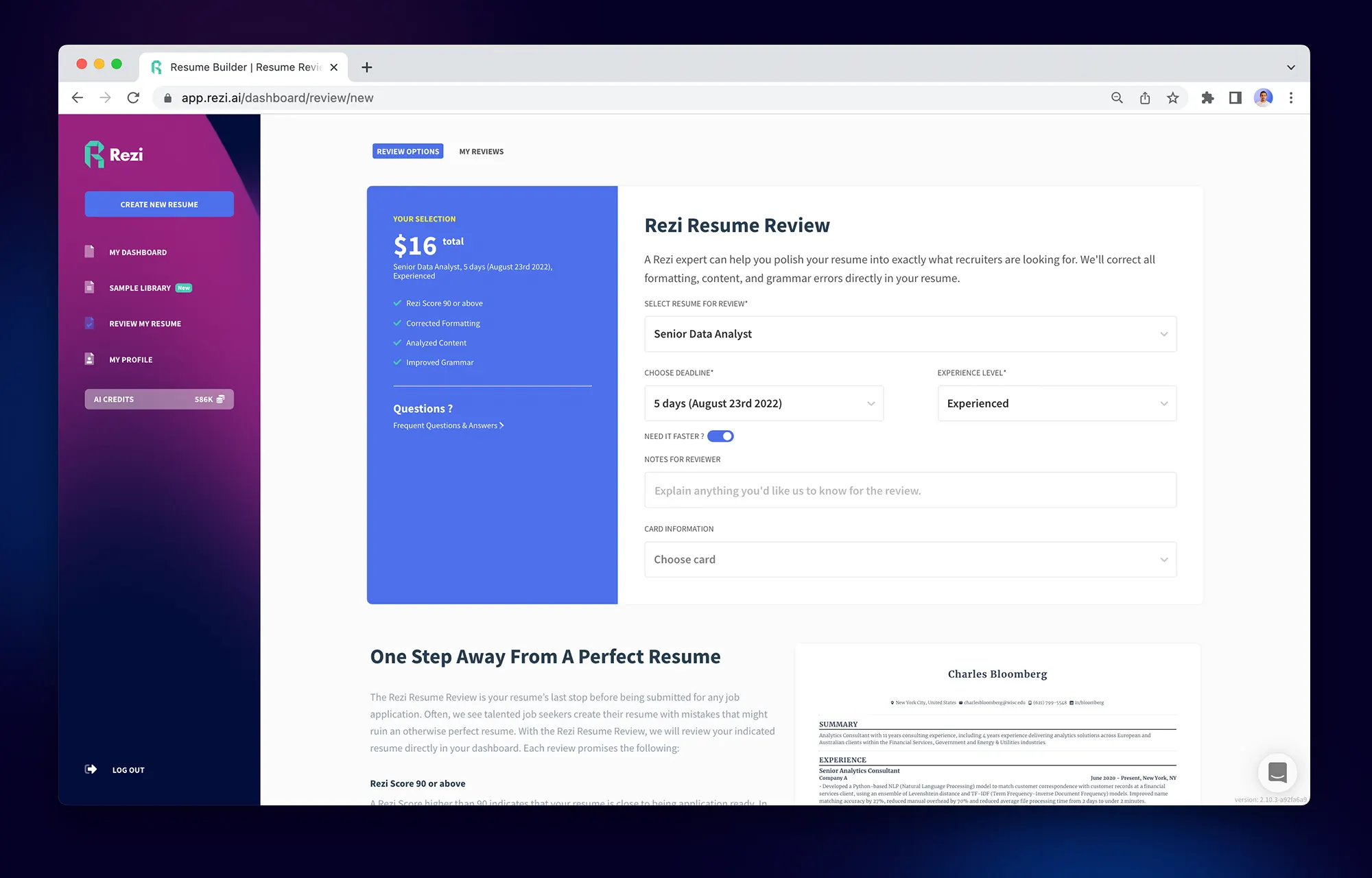The height and width of the screenshot is (878, 1372).
Task: Enable the Need It Faster toggle
Action: (x=720, y=436)
